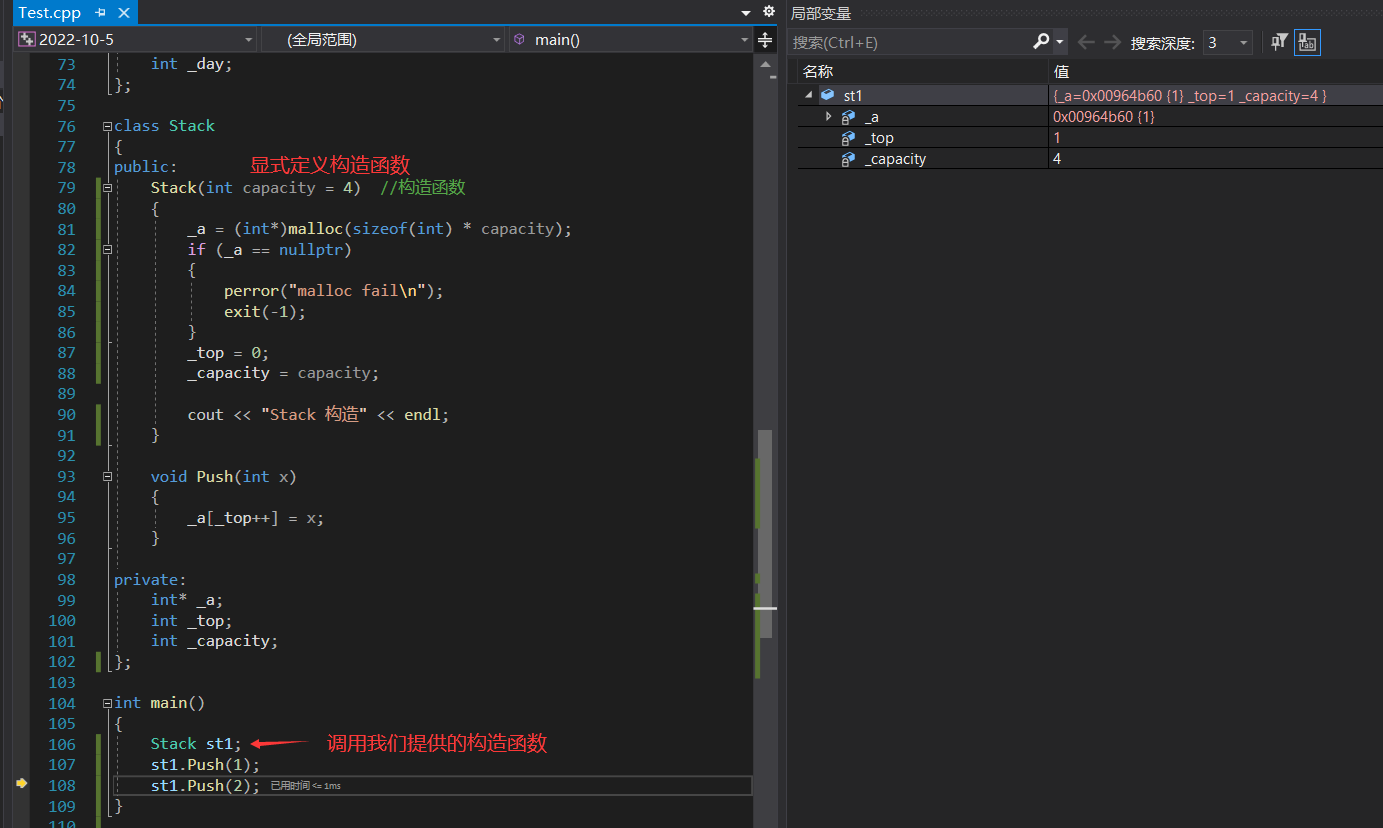Collapse the Stack constructor block at line 79
This screenshot has width=1383, height=828.
[x=107, y=189]
